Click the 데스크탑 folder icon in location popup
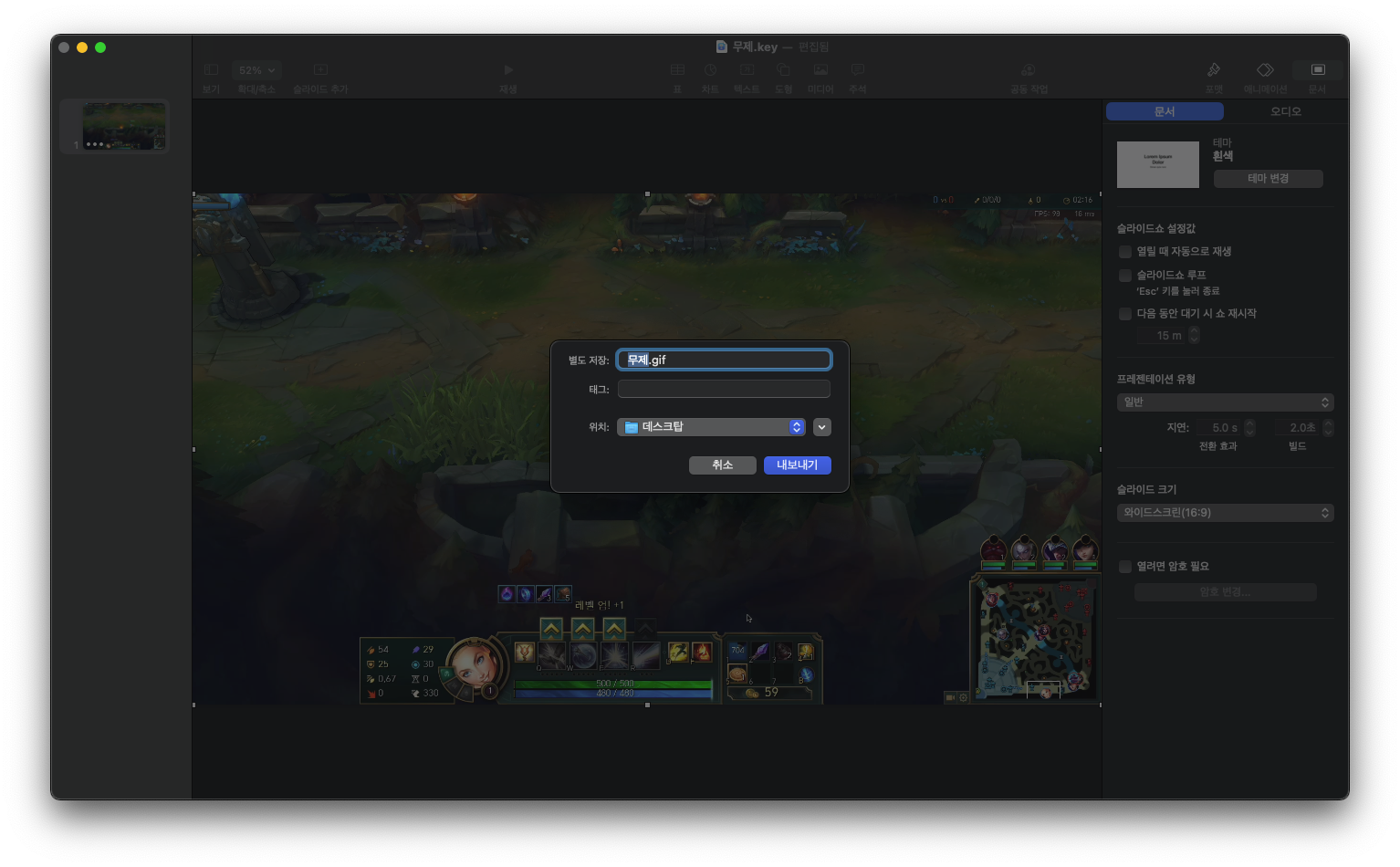 [x=632, y=427]
